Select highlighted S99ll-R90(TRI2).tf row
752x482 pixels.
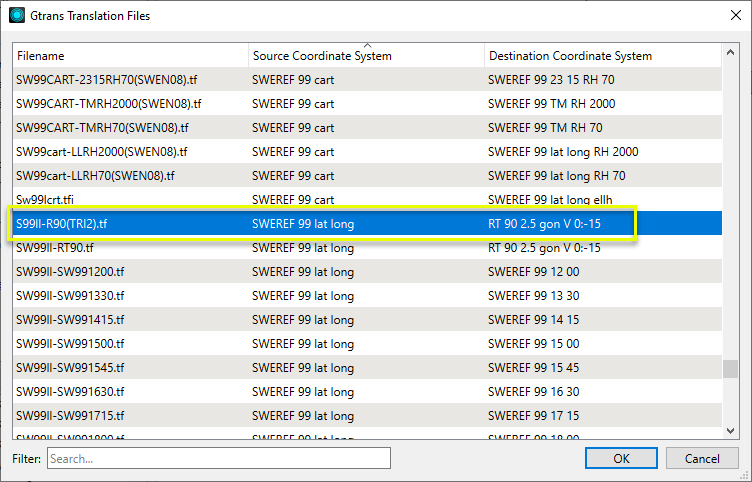(62, 224)
